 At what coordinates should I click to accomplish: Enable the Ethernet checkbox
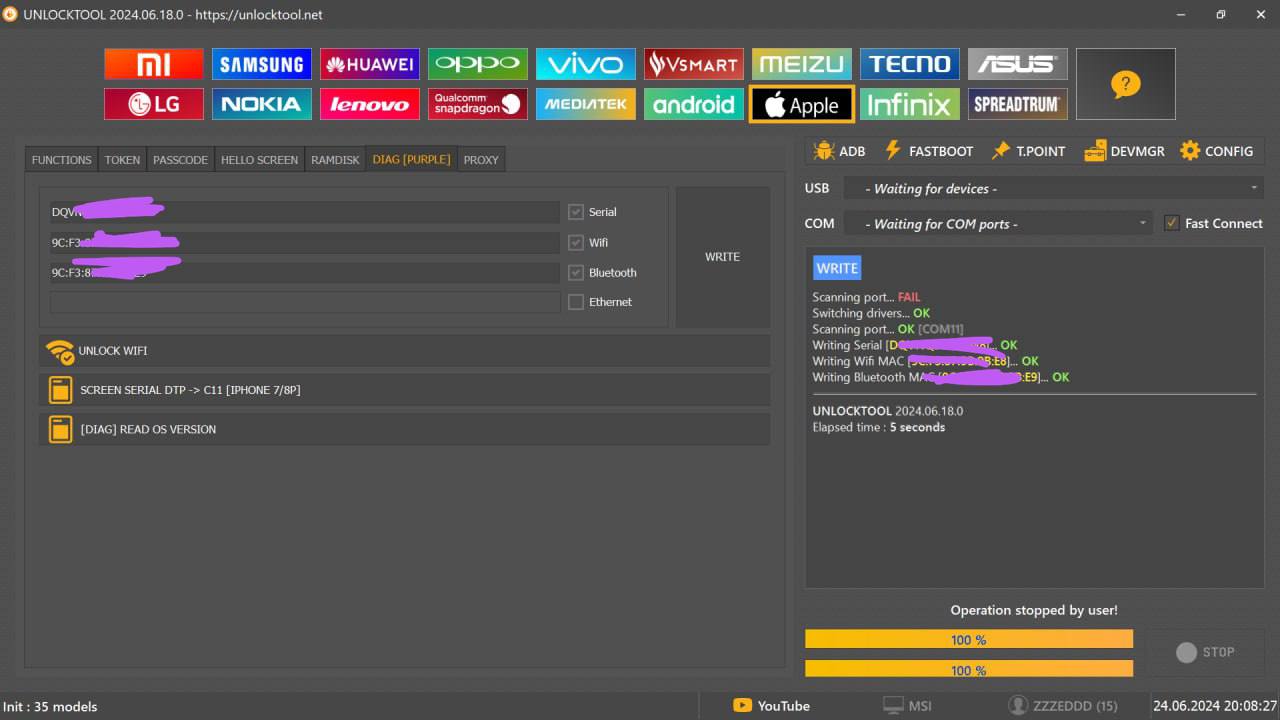point(576,302)
